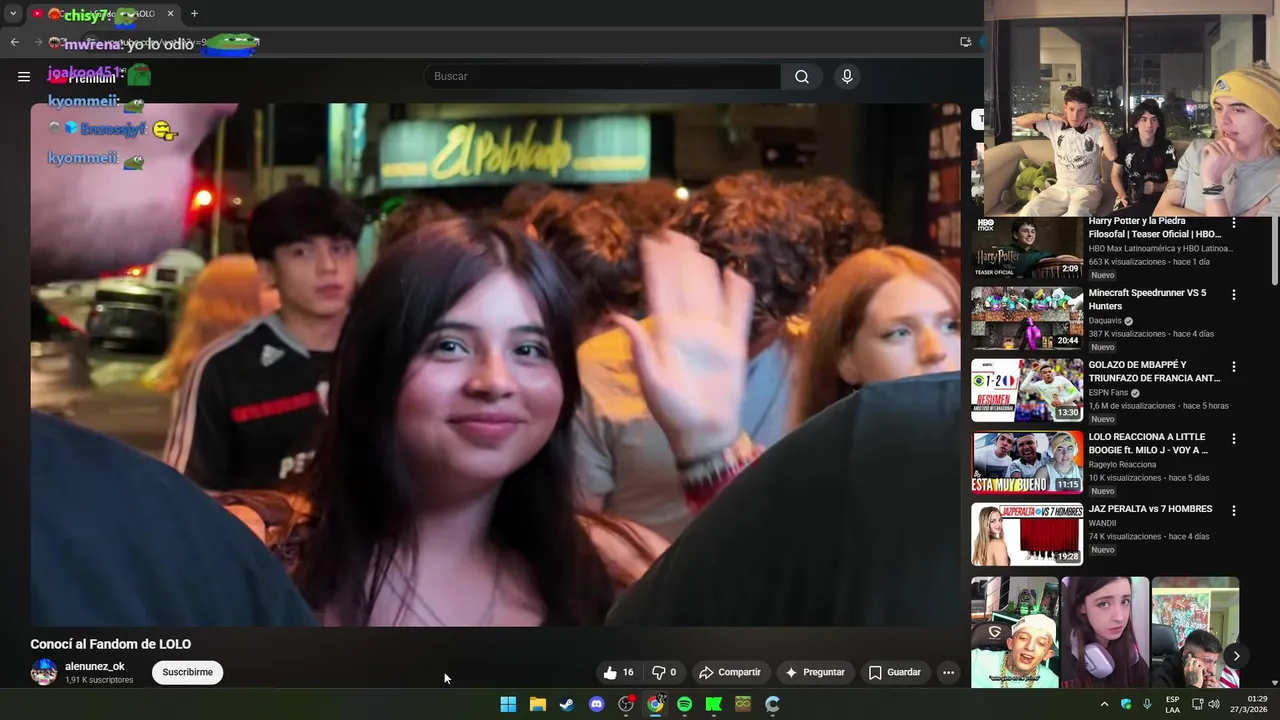Subscribe via Suscribirme button
Screen dimensions: 1280x720
click(188, 672)
